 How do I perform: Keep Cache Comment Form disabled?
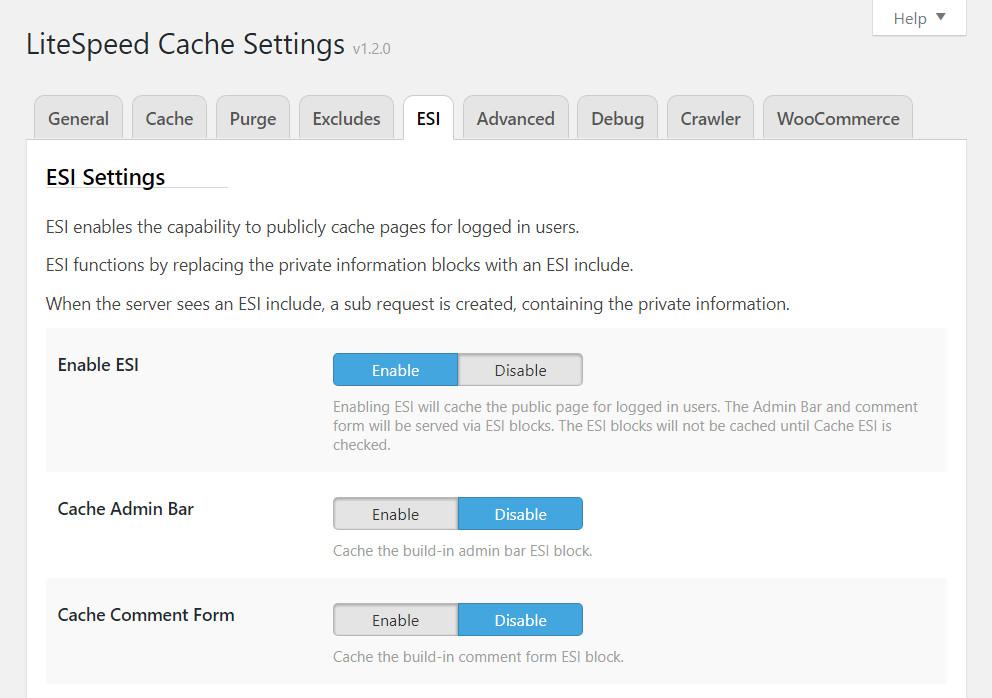[x=520, y=619]
